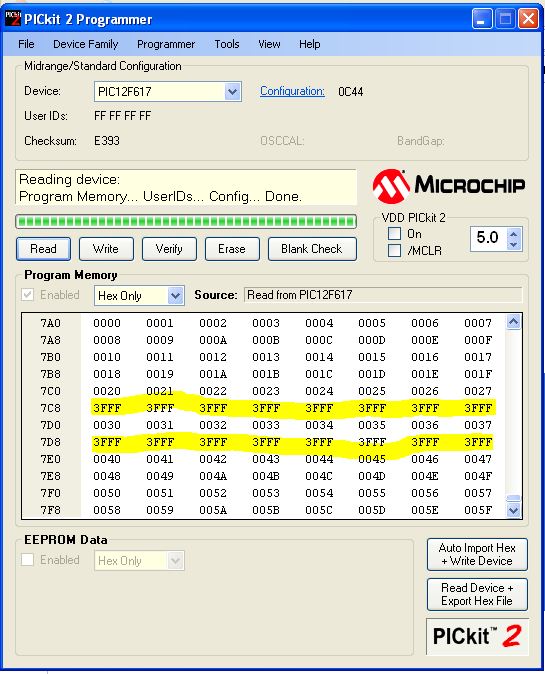Open the EEPROM Data Hex Only dropdown

tap(175, 561)
